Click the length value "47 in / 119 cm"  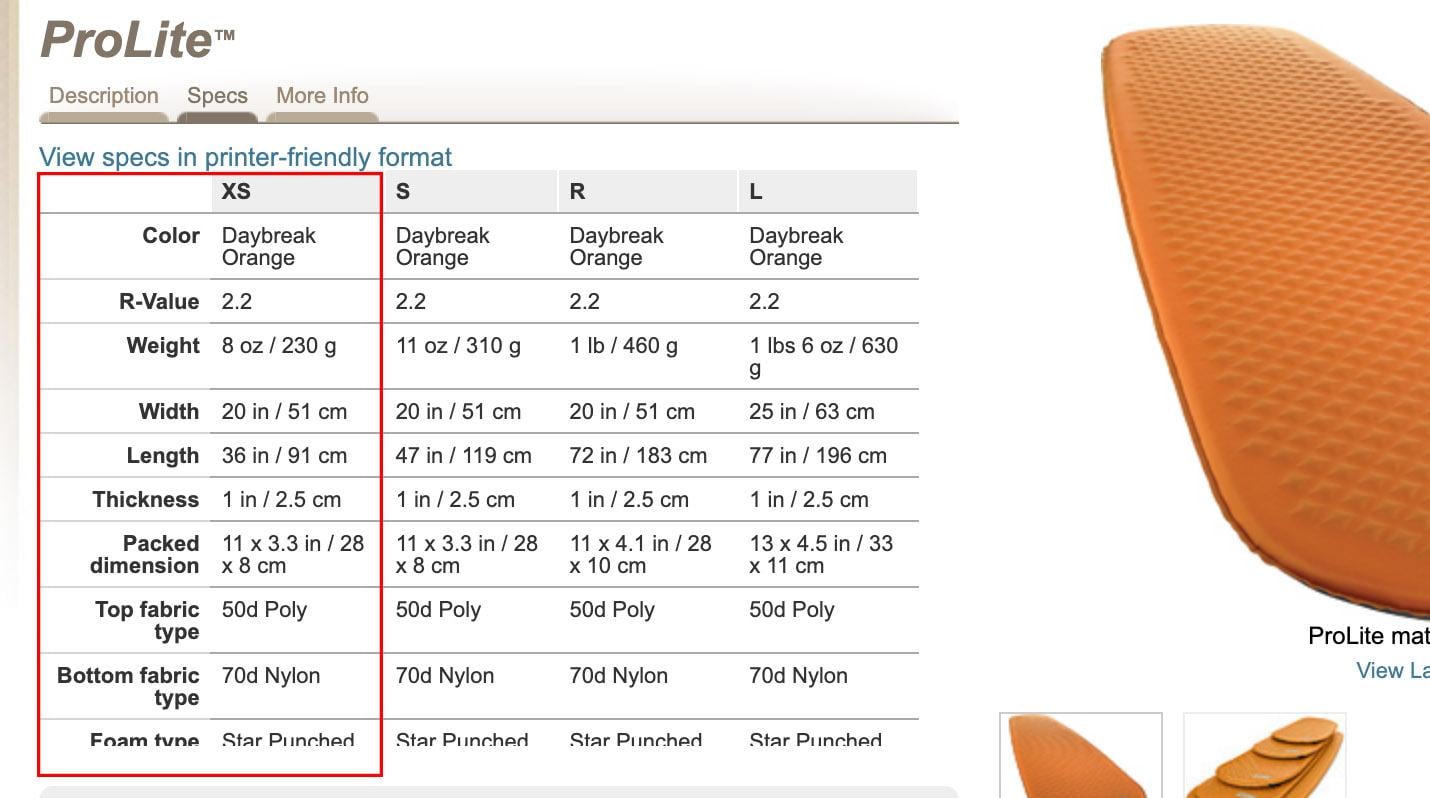[x=464, y=456]
